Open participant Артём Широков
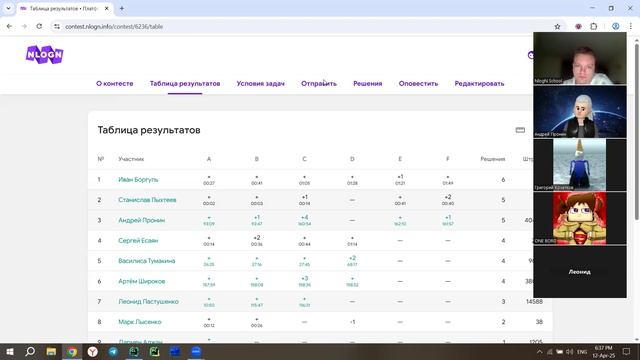Screen dimensions: 640x360 pyautogui.click(x=142, y=281)
